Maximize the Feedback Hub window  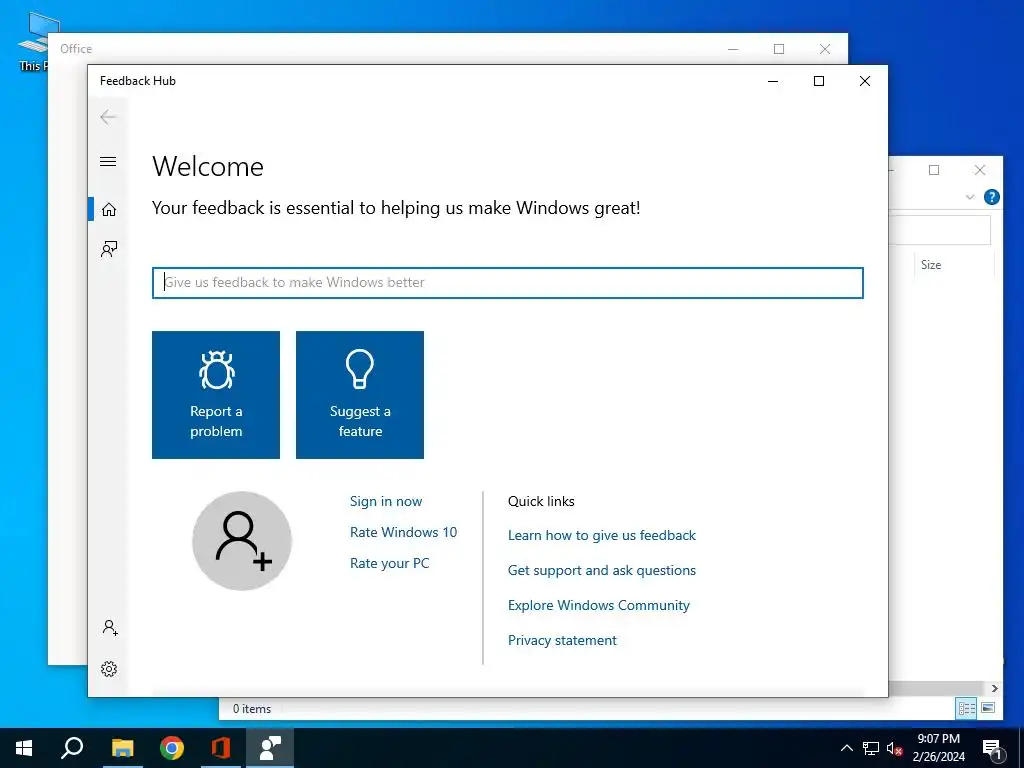[x=819, y=81]
